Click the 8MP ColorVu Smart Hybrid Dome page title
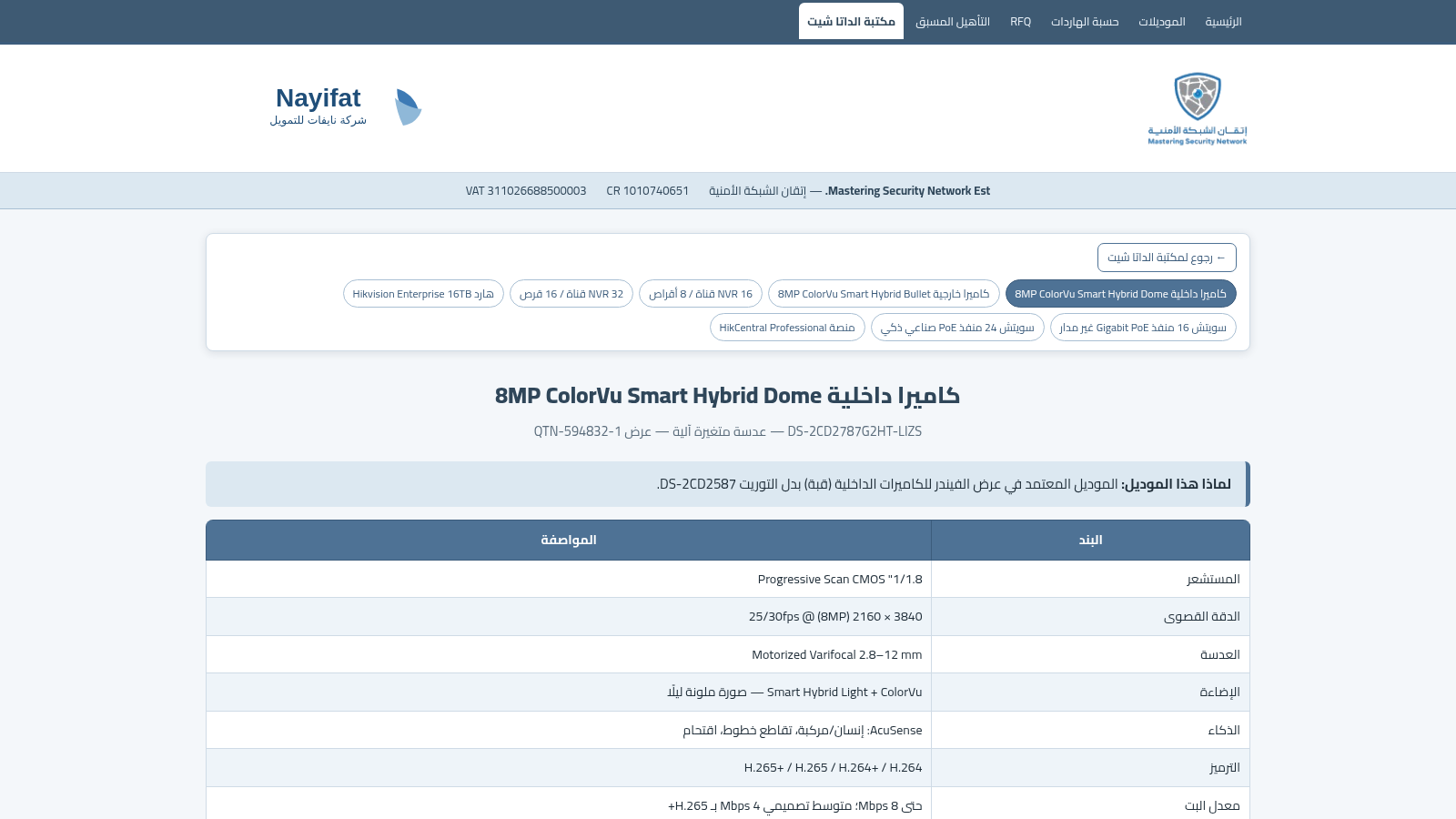The width and height of the screenshot is (1456, 819). 728,396
